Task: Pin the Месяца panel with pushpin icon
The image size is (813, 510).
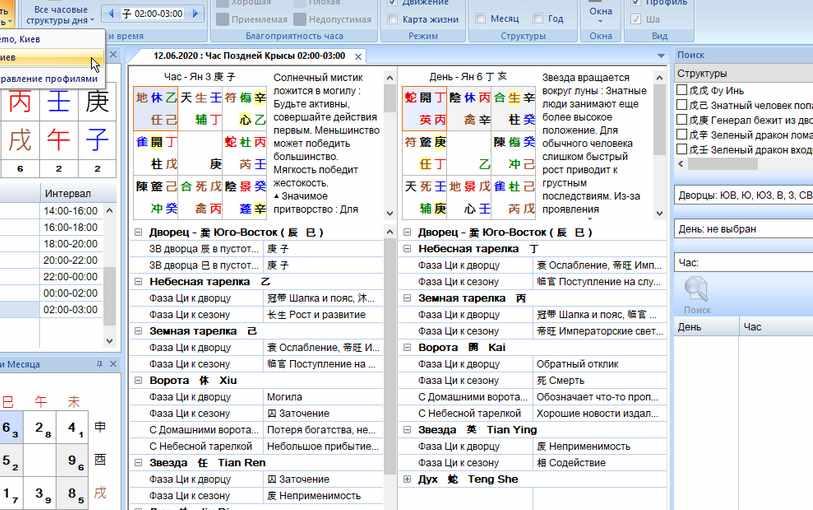Action: pos(99,363)
